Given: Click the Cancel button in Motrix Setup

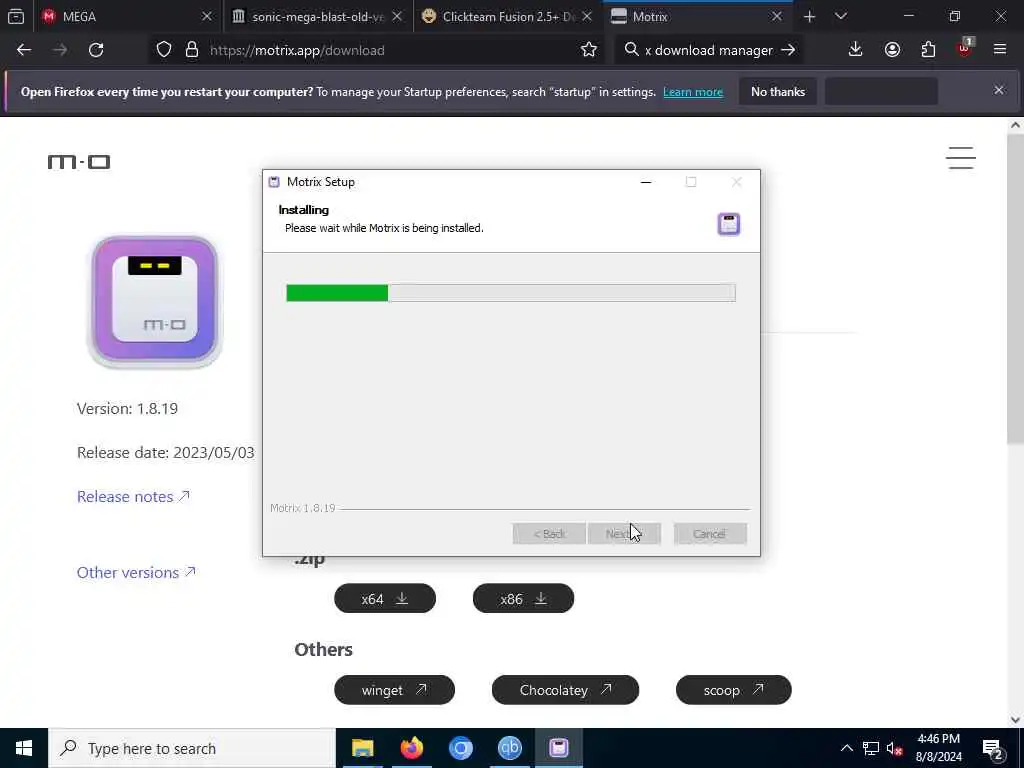Looking at the screenshot, I should pos(710,534).
